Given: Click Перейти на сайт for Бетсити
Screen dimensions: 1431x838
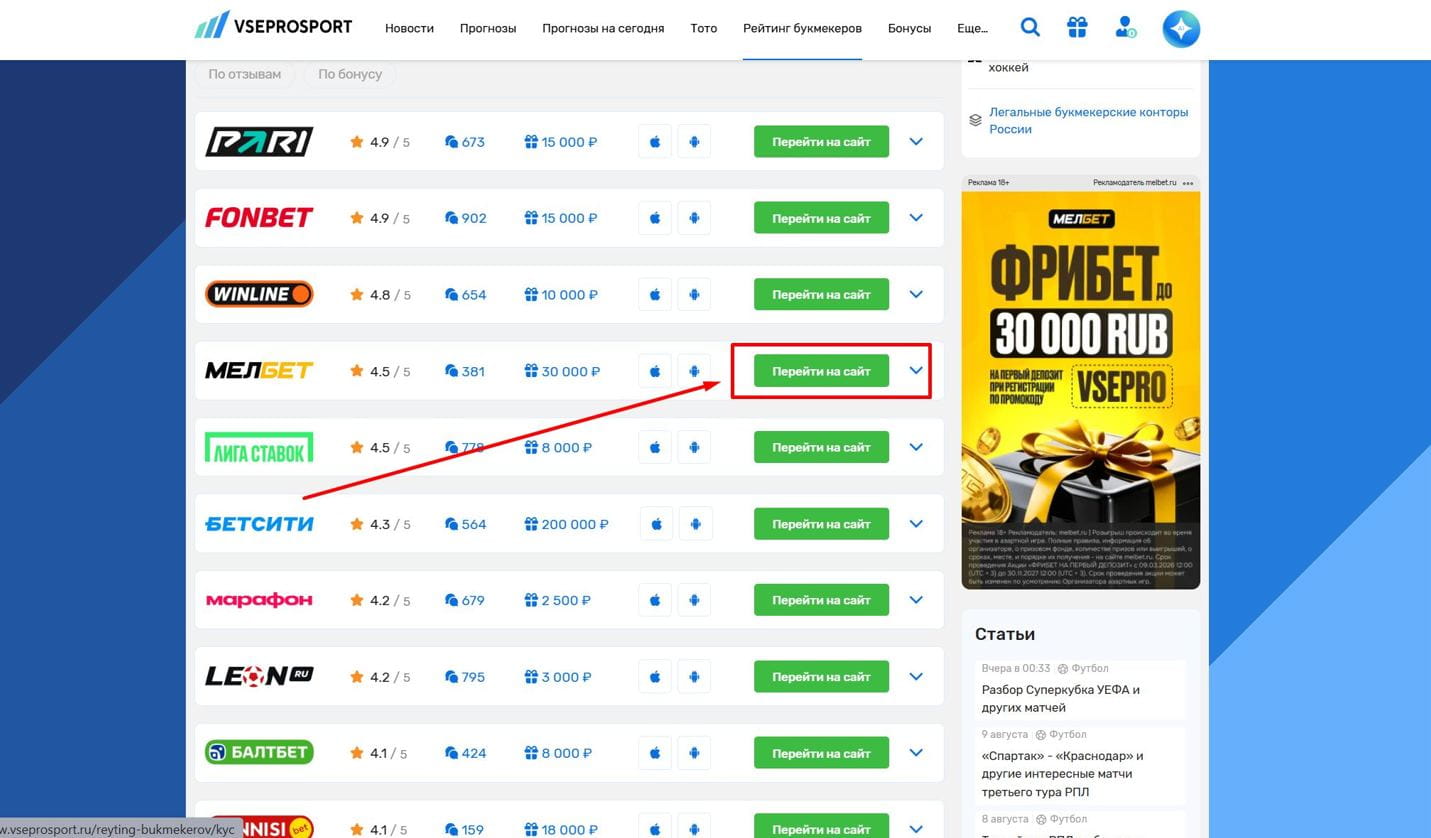Looking at the screenshot, I should pyautogui.click(x=821, y=524).
